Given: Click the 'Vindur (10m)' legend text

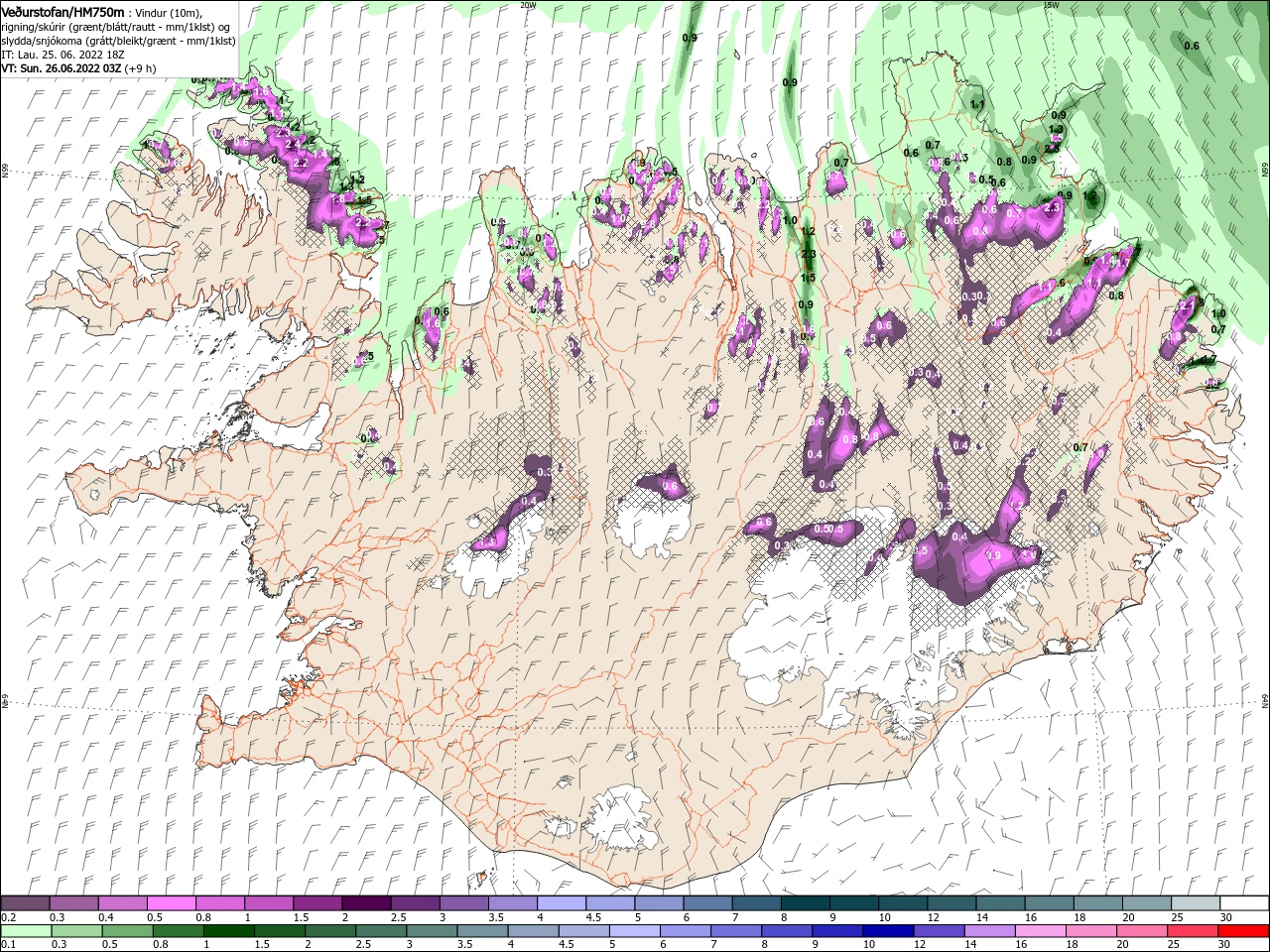Looking at the screenshot, I should pos(168,12).
